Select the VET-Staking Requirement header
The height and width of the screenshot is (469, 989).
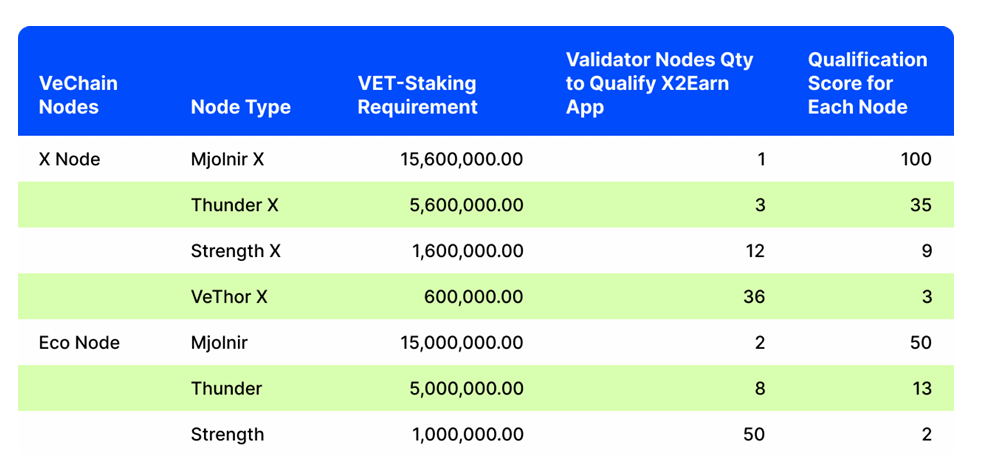tap(417, 95)
